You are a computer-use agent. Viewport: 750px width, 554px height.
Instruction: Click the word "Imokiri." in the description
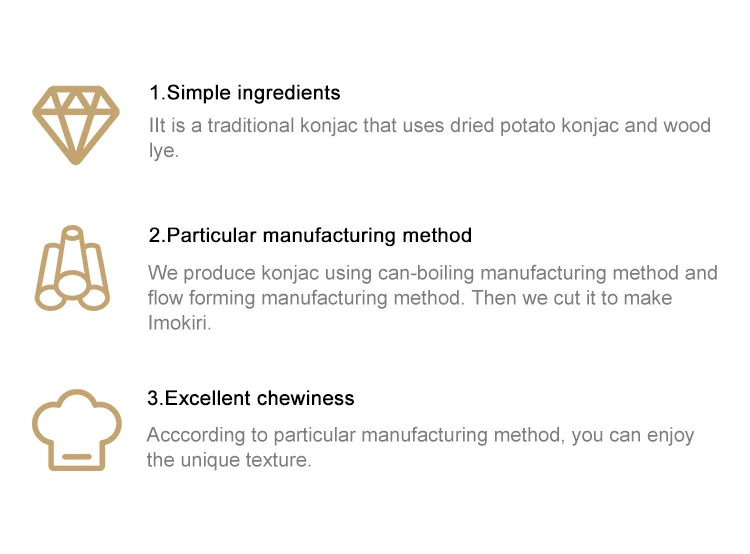[x=180, y=324]
